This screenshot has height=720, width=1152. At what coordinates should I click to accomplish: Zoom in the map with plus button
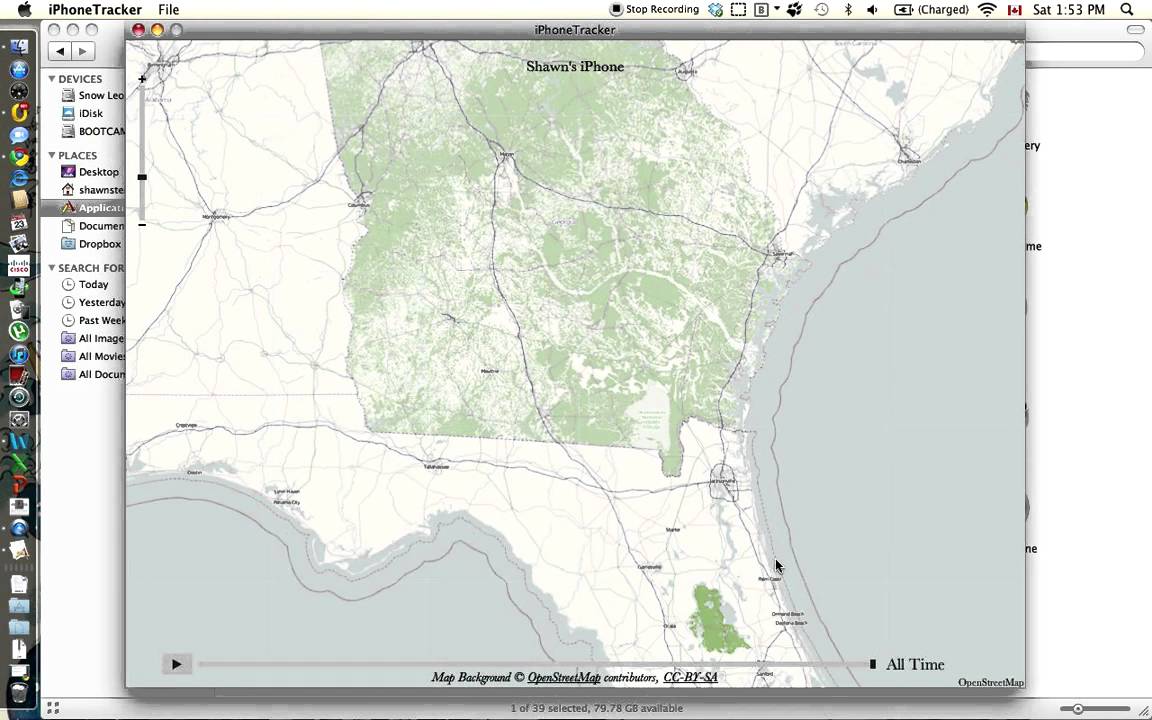[x=142, y=79]
